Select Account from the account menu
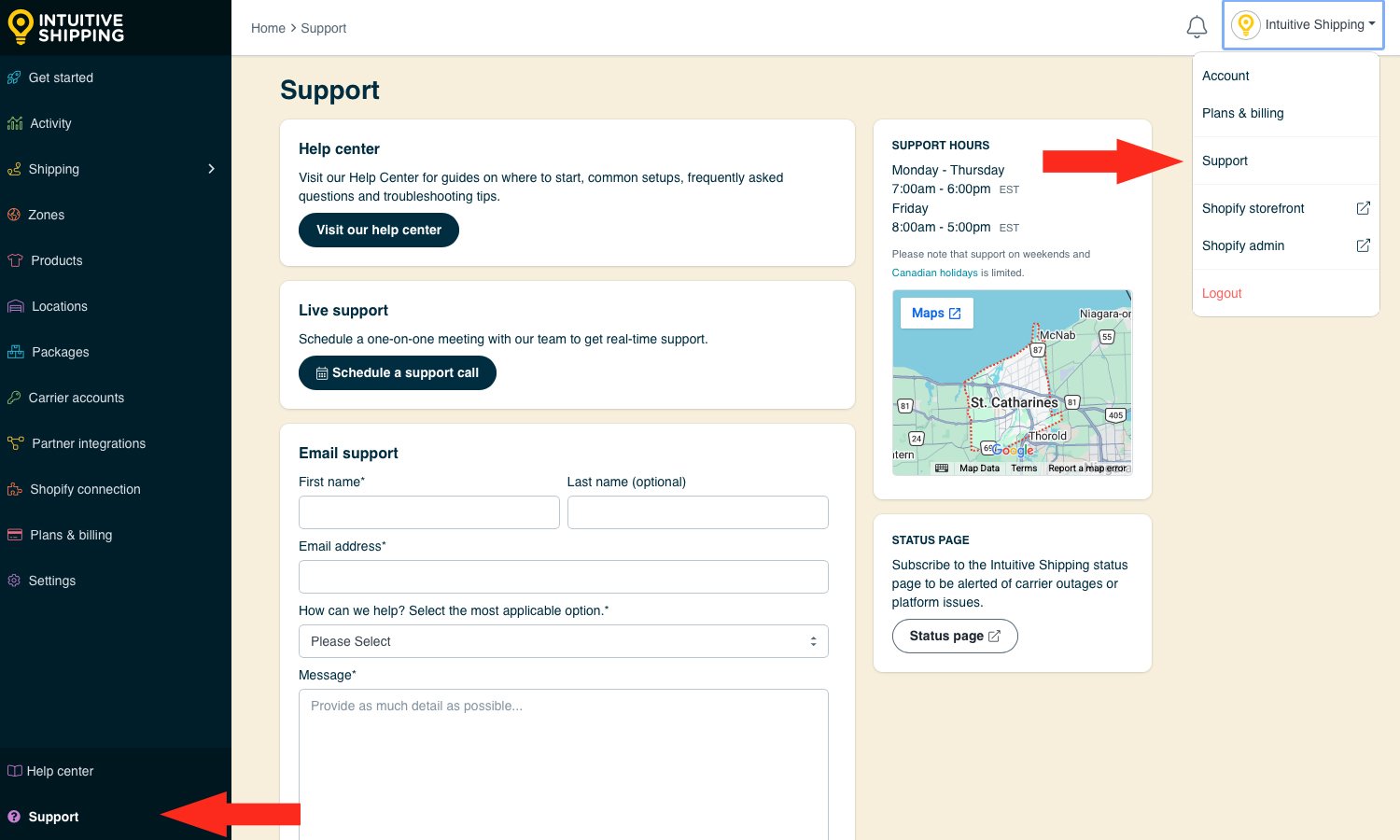 click(1225, 76)
